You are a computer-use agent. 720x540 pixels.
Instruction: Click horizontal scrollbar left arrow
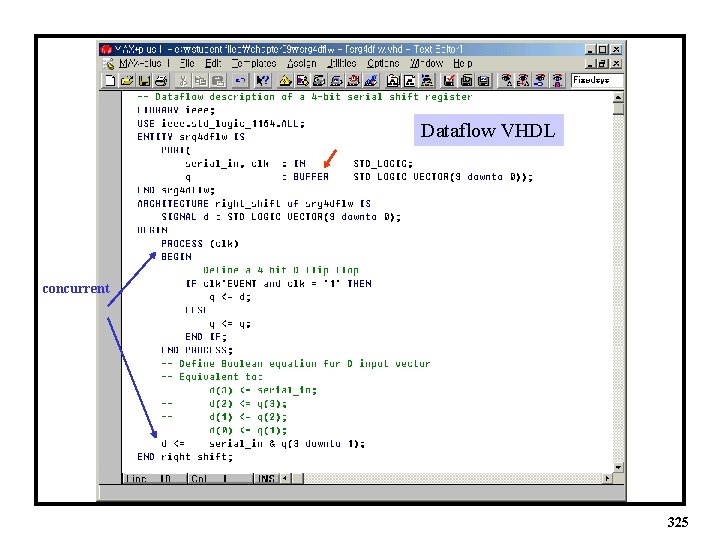tap(285, 478)
